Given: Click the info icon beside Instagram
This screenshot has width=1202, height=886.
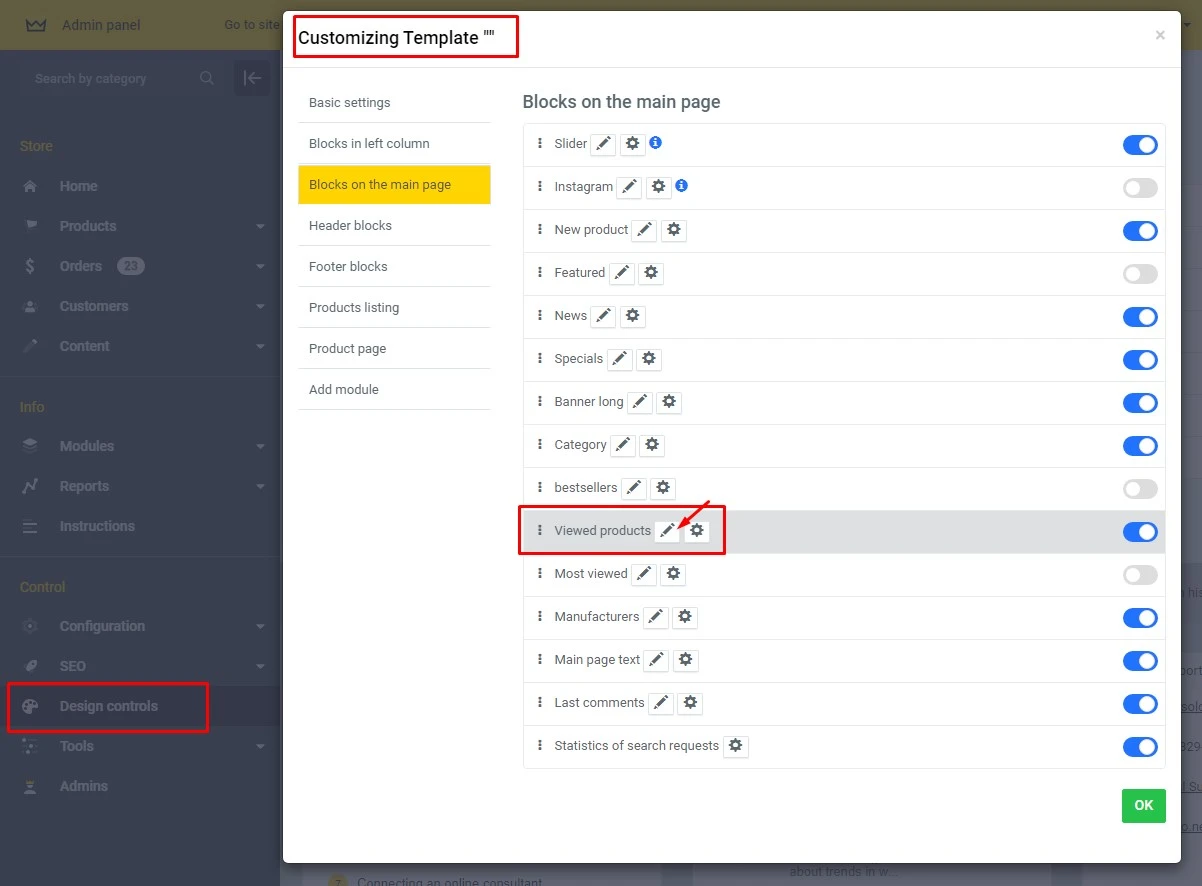Looking at the screenshot, I should point(681,186).
